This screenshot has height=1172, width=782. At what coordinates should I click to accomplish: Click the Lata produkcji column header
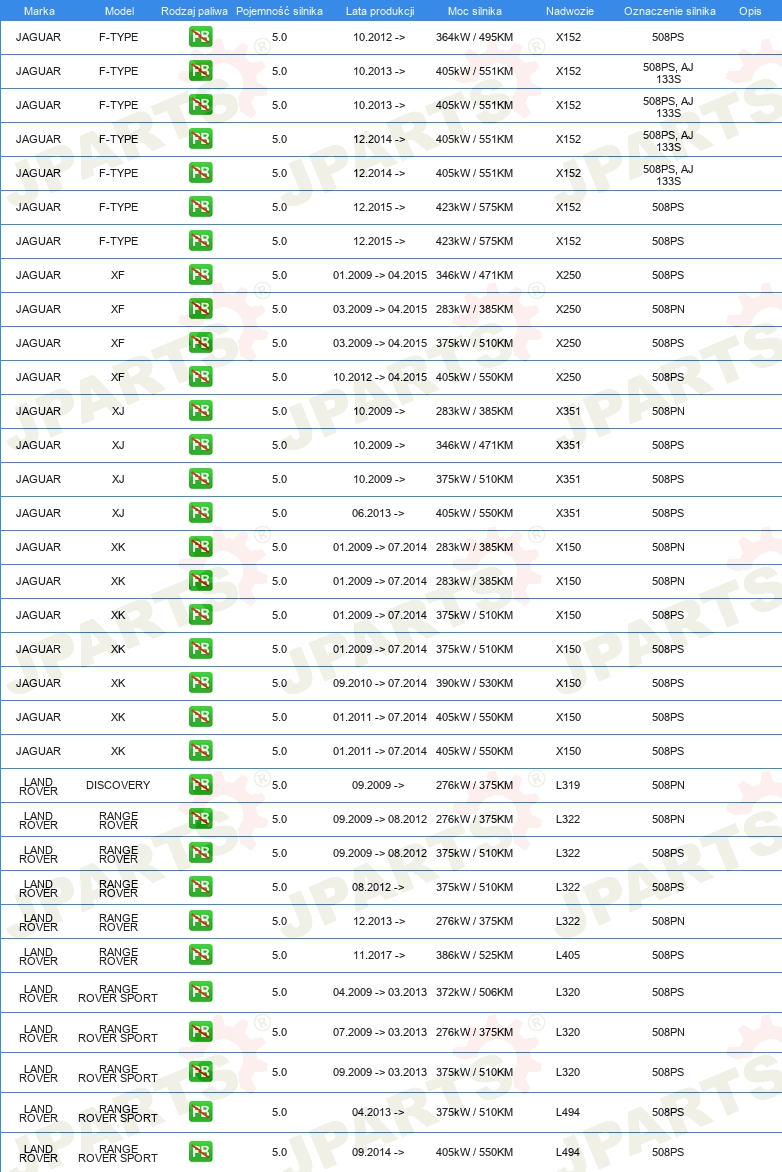click(380, 11)
